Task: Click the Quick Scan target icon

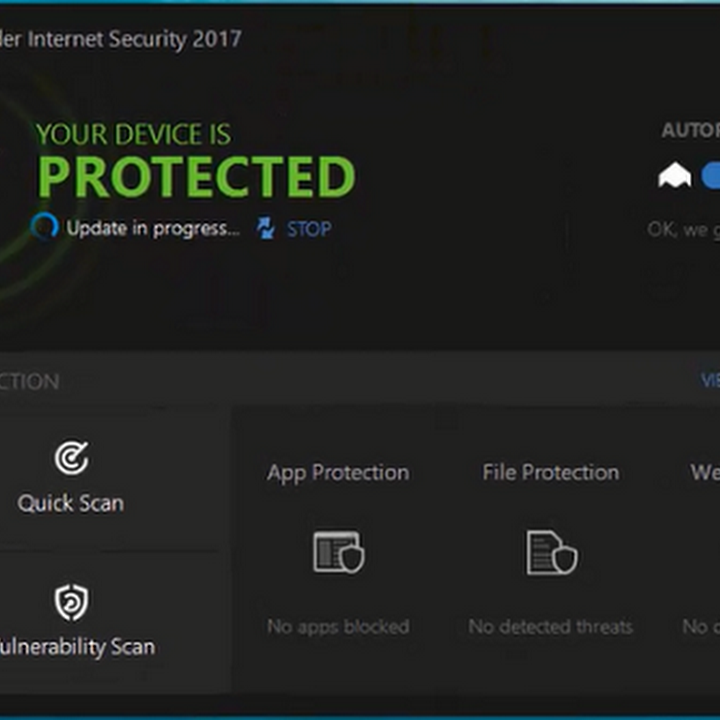Action: coord(71,458)
